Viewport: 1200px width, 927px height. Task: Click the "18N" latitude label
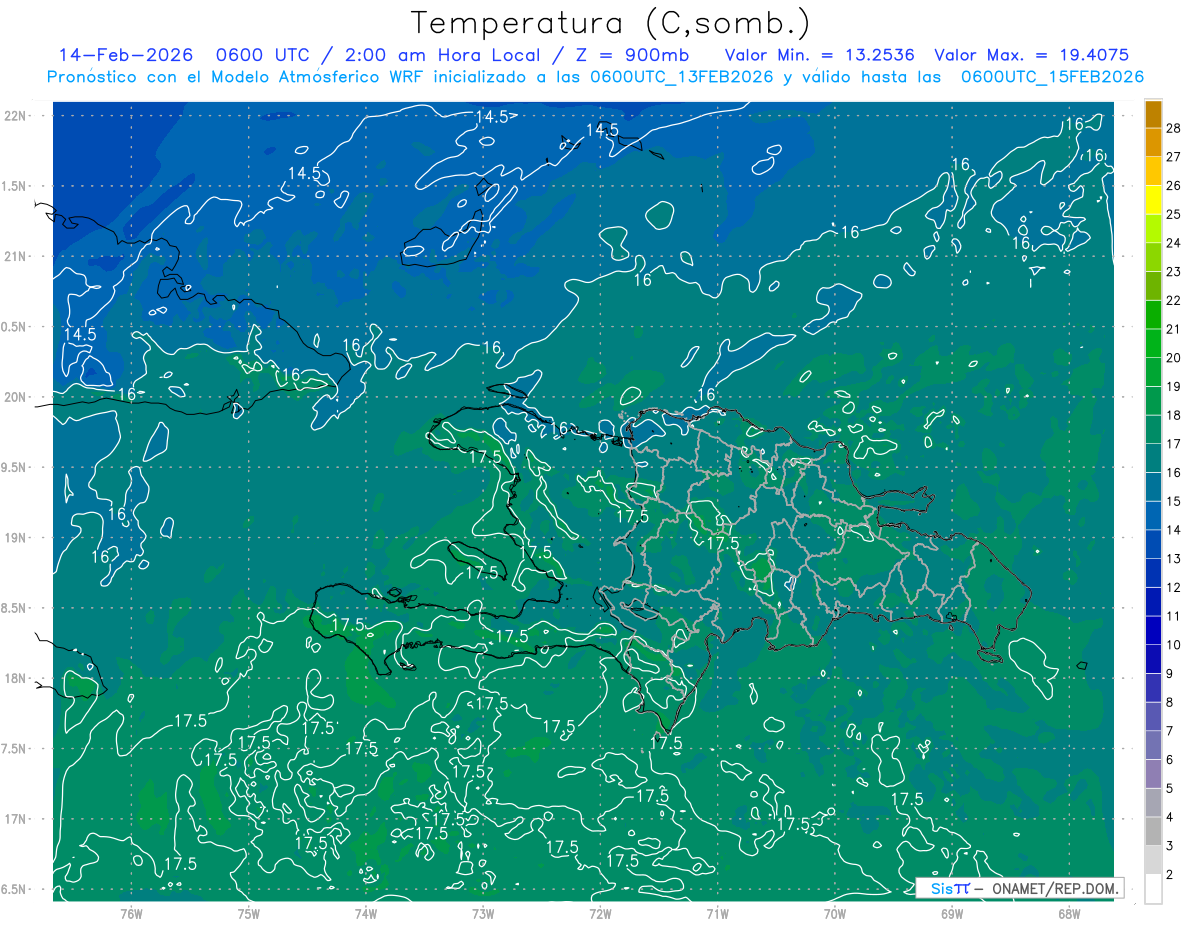(16, 678)
